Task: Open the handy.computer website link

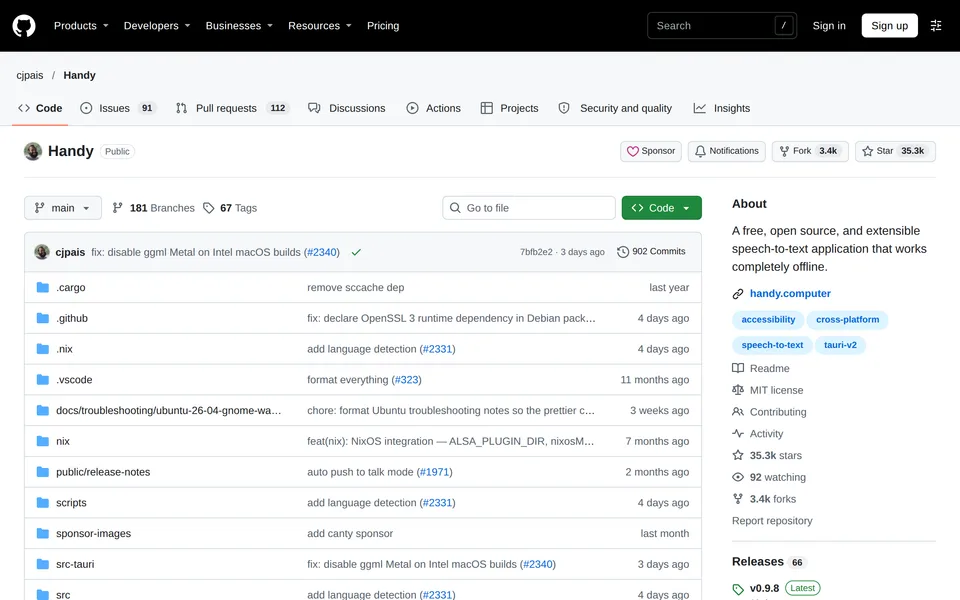Action: pos(790,294)
